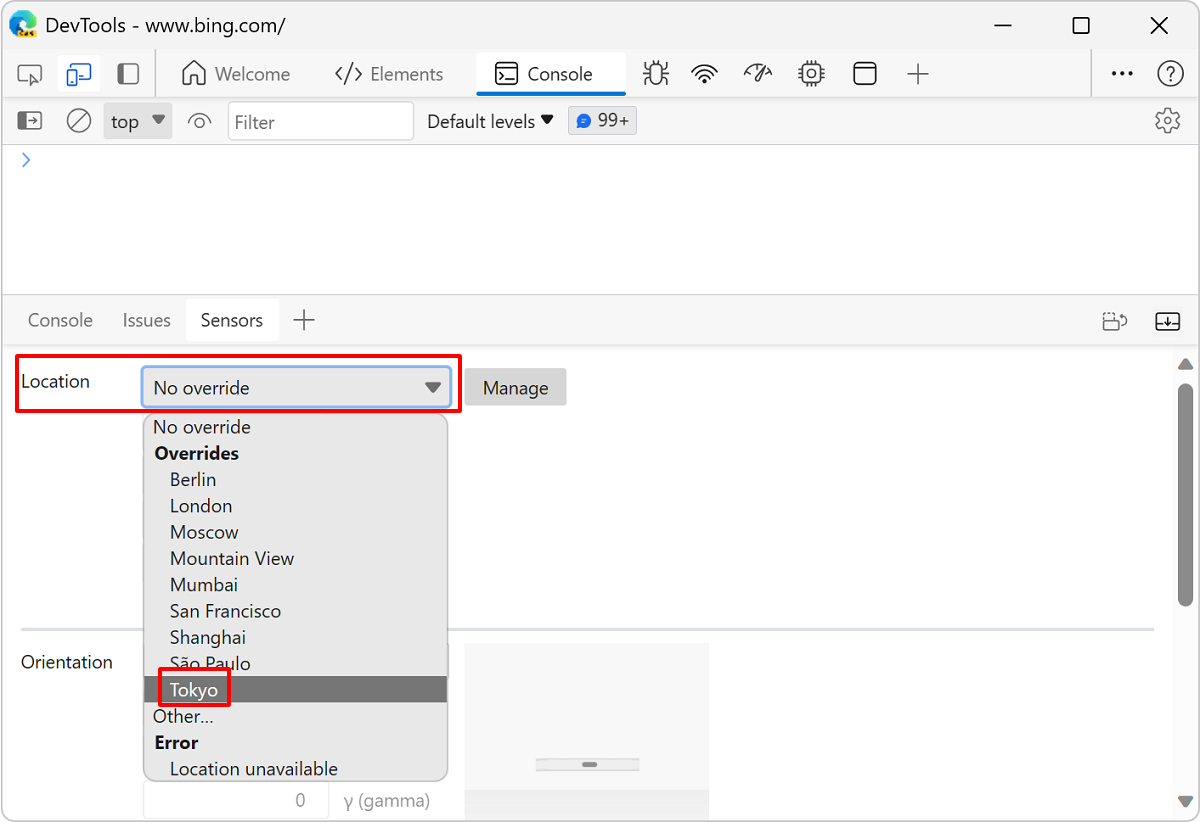Select Berlin from location list
Image resolution: width=1200 pixels, height=822 pixels.
click(296, 480)
